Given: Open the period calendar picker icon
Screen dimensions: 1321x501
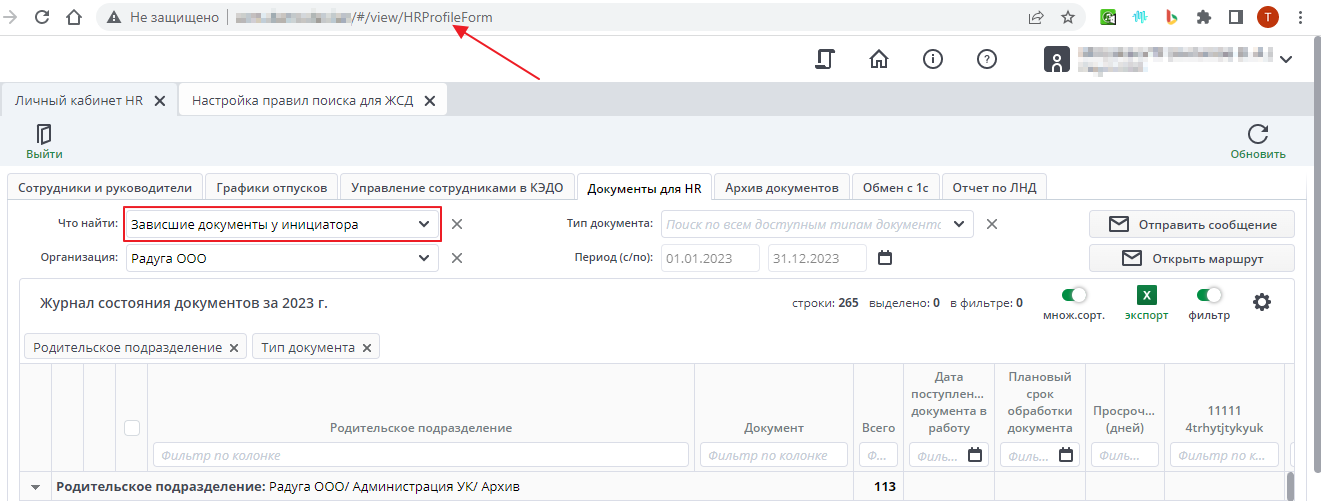Looking at the screenshot, I should 884,258.
